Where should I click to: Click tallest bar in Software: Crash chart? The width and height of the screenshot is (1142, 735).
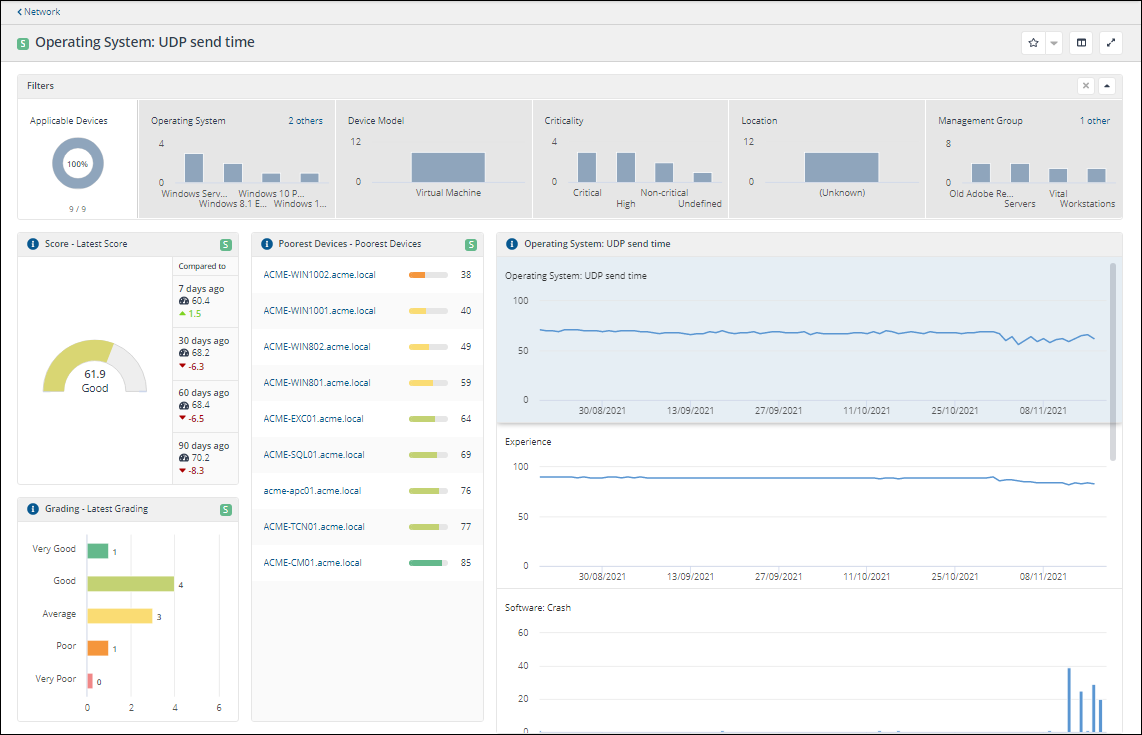[x=1069, y=699]
